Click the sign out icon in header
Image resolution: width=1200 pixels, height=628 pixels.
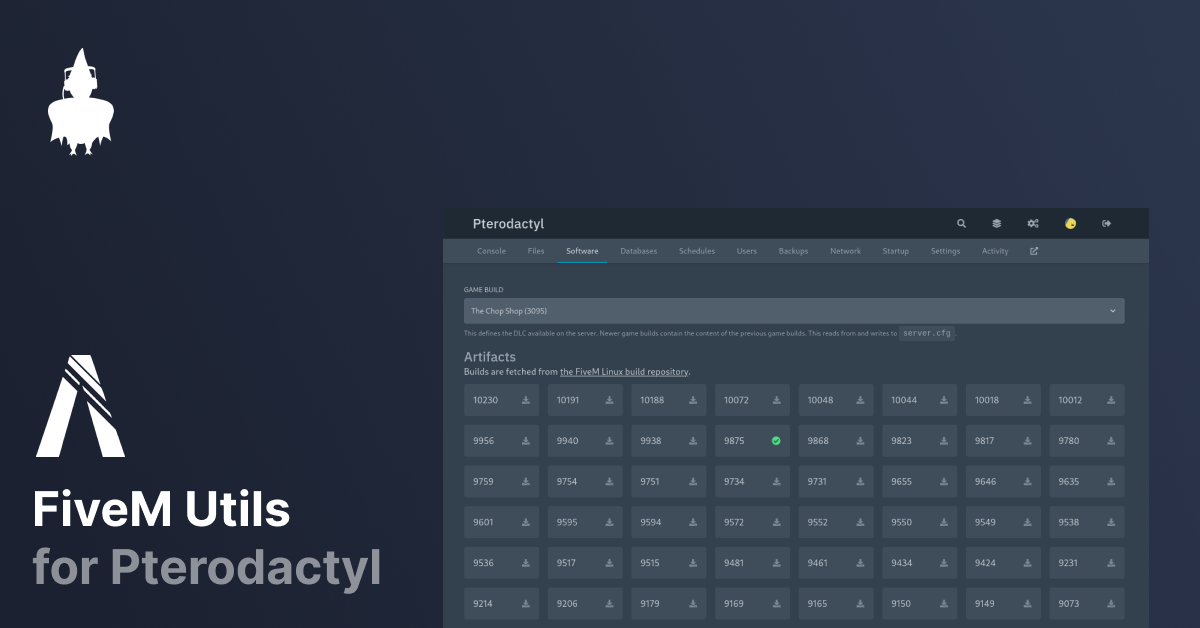click(1106, 224)
